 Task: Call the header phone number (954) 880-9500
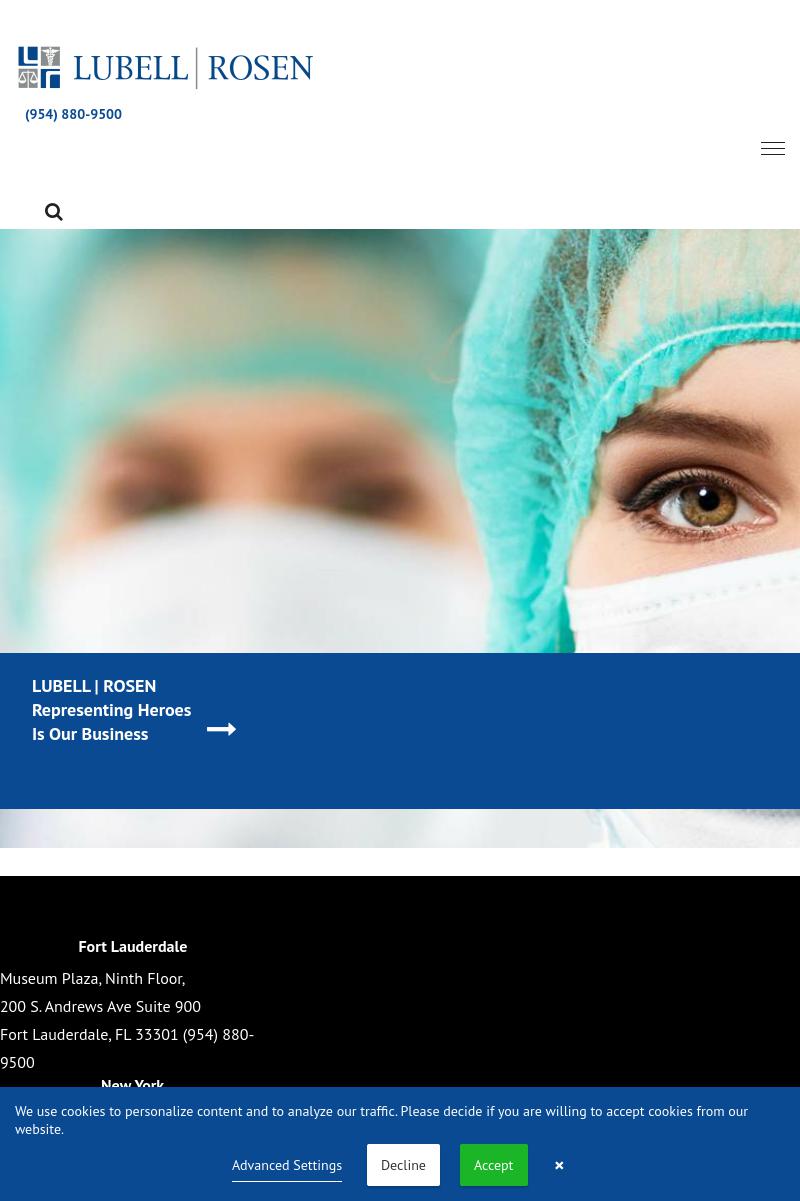tap(73, 114)
